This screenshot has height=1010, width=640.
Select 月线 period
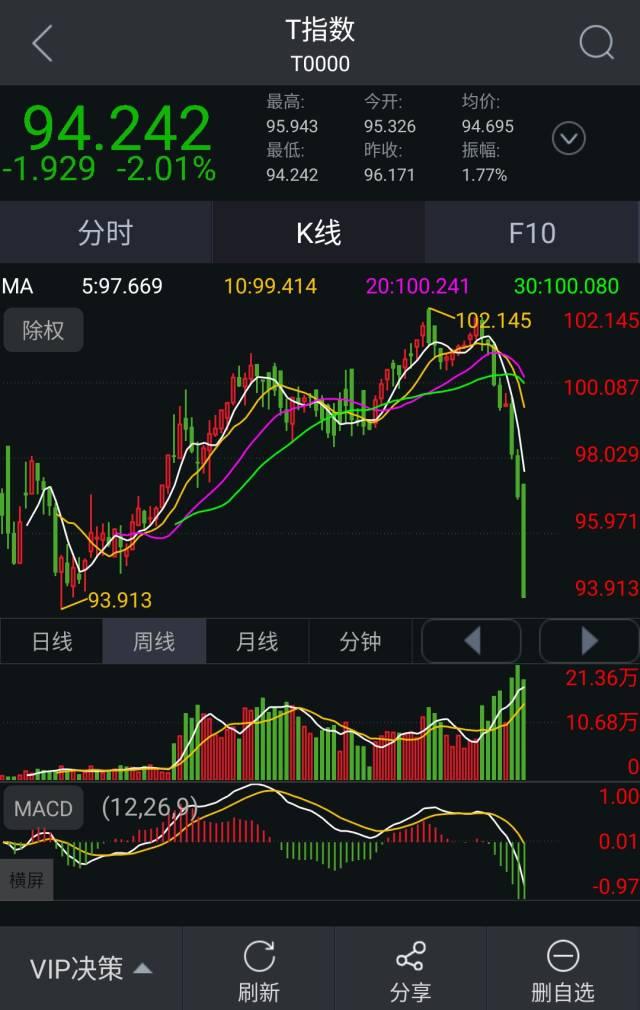[257, 642]
